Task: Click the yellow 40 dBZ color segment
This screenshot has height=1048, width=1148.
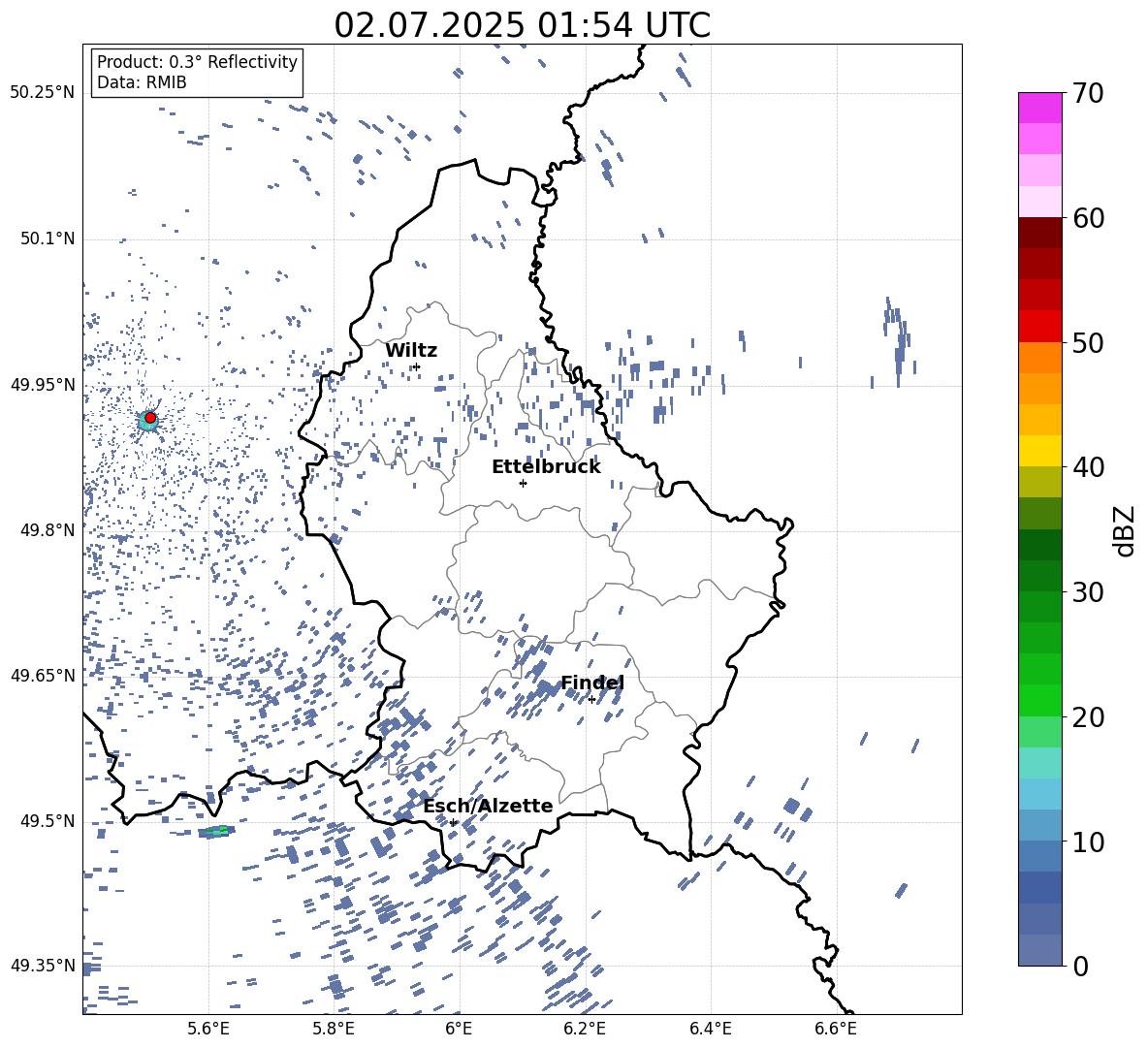Action: coord(1040,451)
